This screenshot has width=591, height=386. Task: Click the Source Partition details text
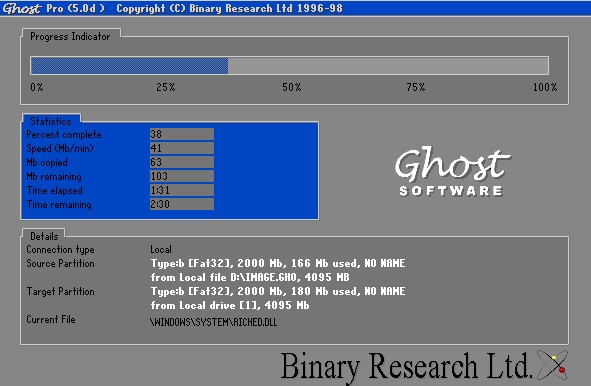coord(278,270)
